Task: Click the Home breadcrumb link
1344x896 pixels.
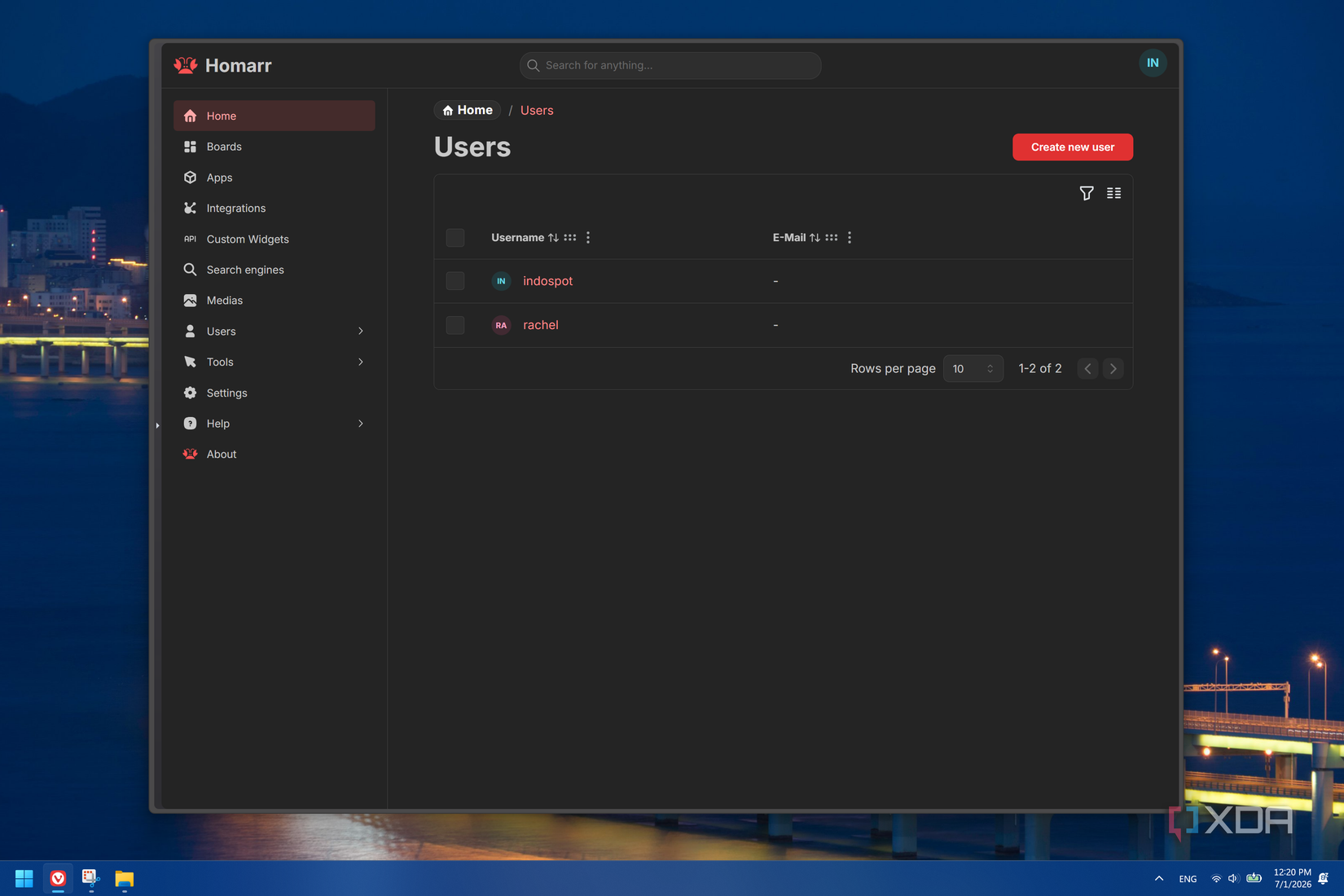Action: 468,110
